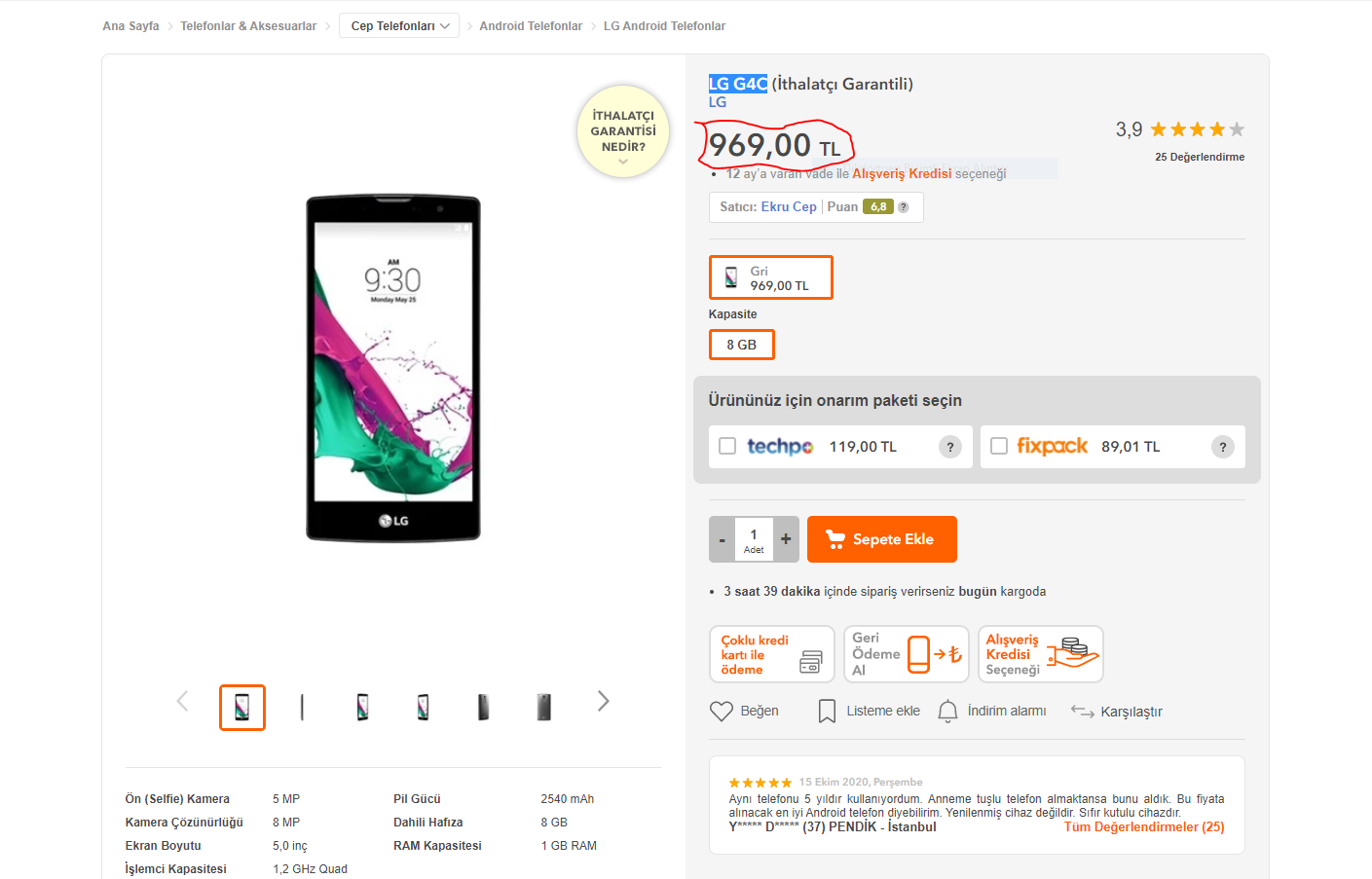Increase quantity with the plus button
This screenshot has width=1372, height=879.
(786, 539)
